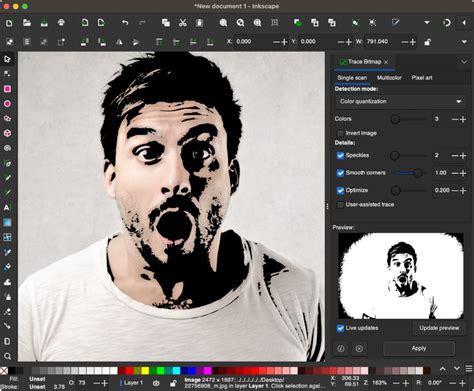Uncheck the Smooth corners checkbox
This screenshot has width=474, height=391.
coord(340,173)
